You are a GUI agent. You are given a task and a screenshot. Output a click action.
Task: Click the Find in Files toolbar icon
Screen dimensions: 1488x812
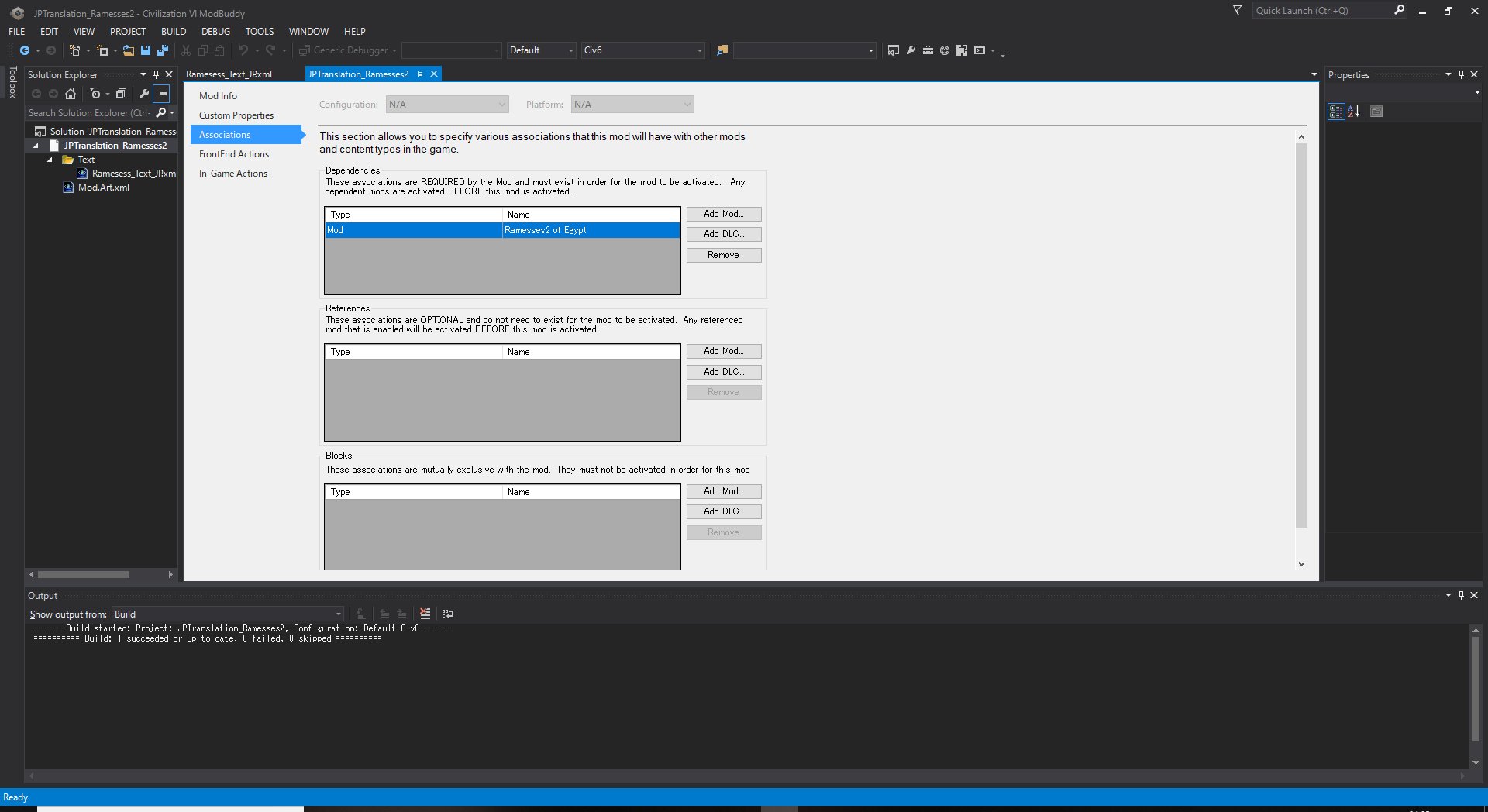click(x=722, y=50)
